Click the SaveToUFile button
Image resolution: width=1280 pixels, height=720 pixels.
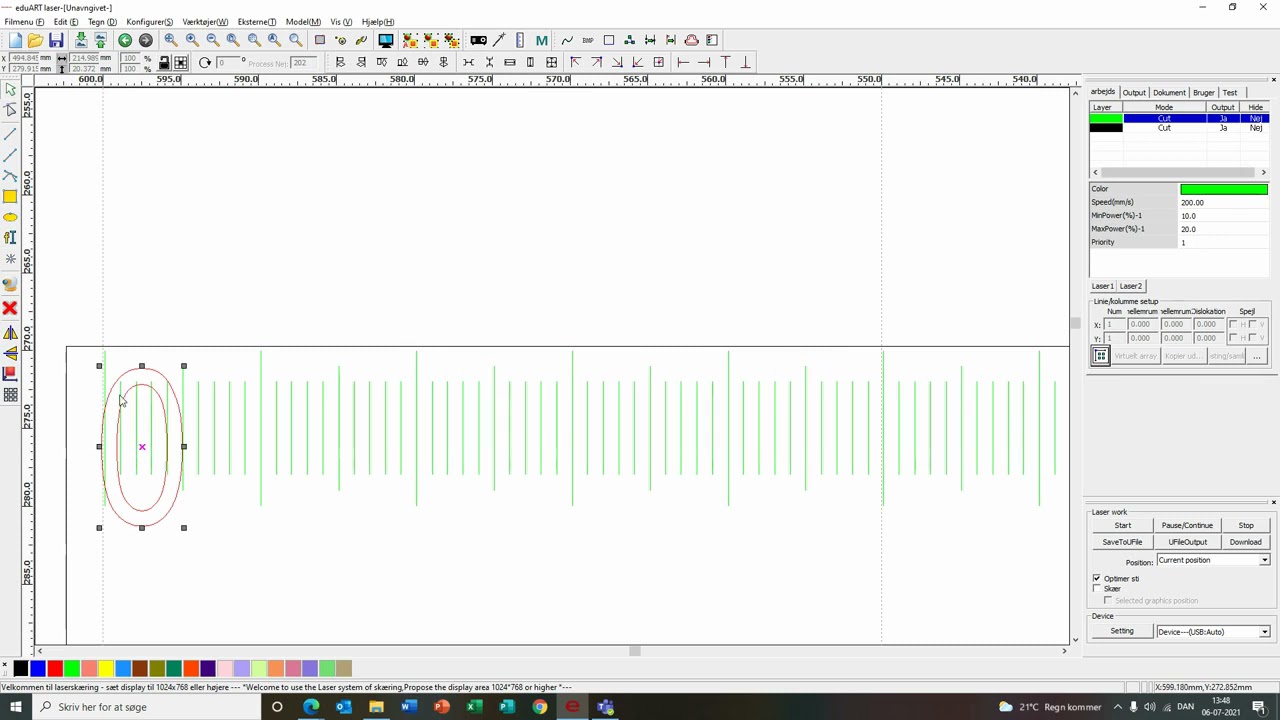[1122, 542]
